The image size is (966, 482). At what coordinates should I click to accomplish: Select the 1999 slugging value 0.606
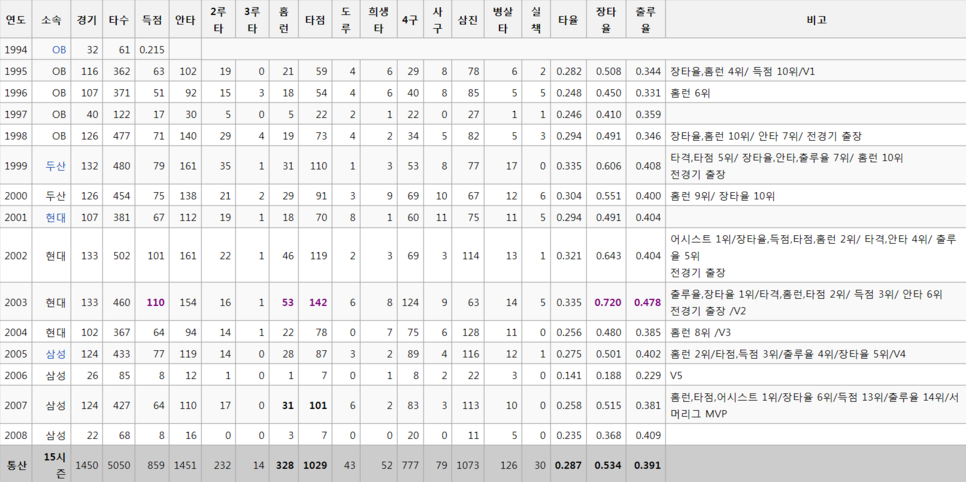pyautogui.click(x=608, y=166)
